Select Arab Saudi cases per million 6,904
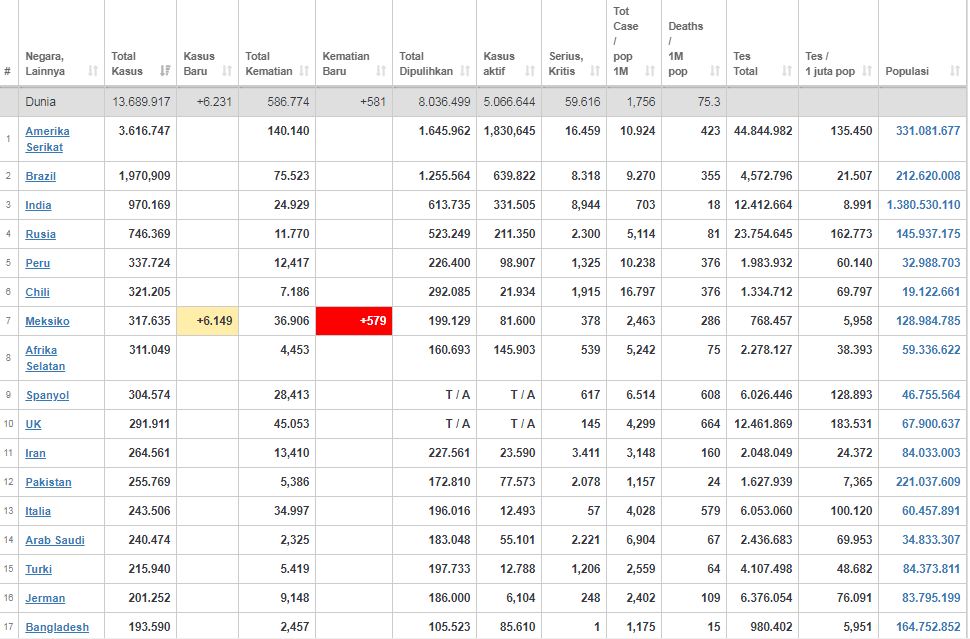970x639 pixels. pyautogui.click(x=640, y=541)
